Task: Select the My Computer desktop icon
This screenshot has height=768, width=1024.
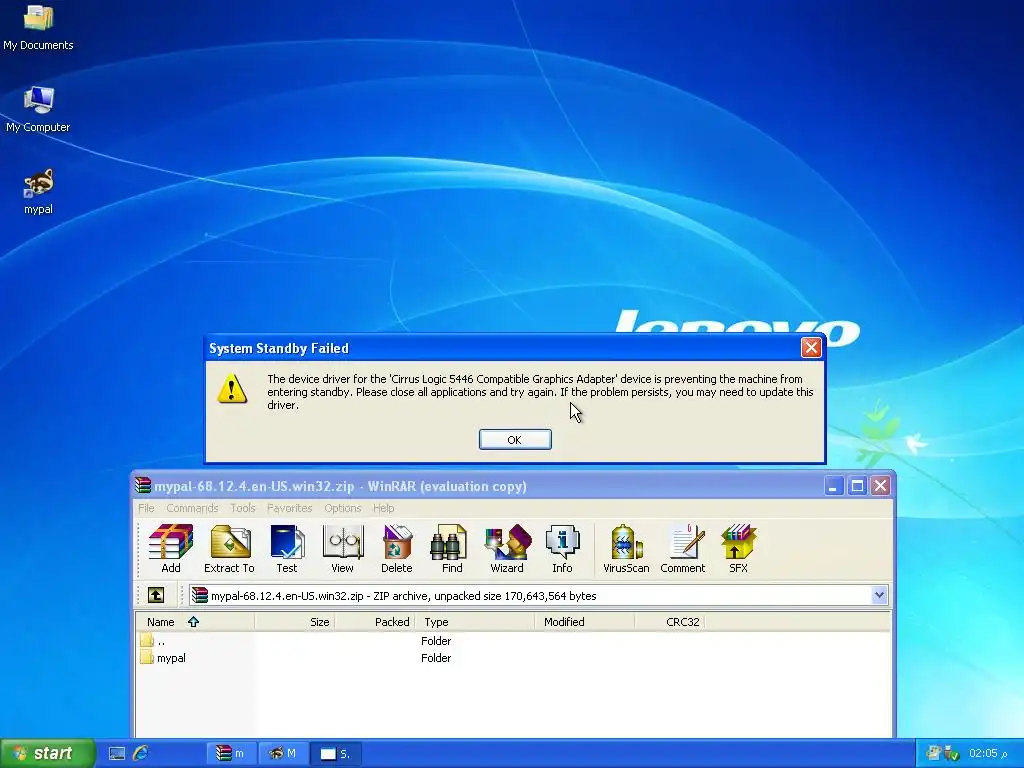Action: click(x=39, y=110)
